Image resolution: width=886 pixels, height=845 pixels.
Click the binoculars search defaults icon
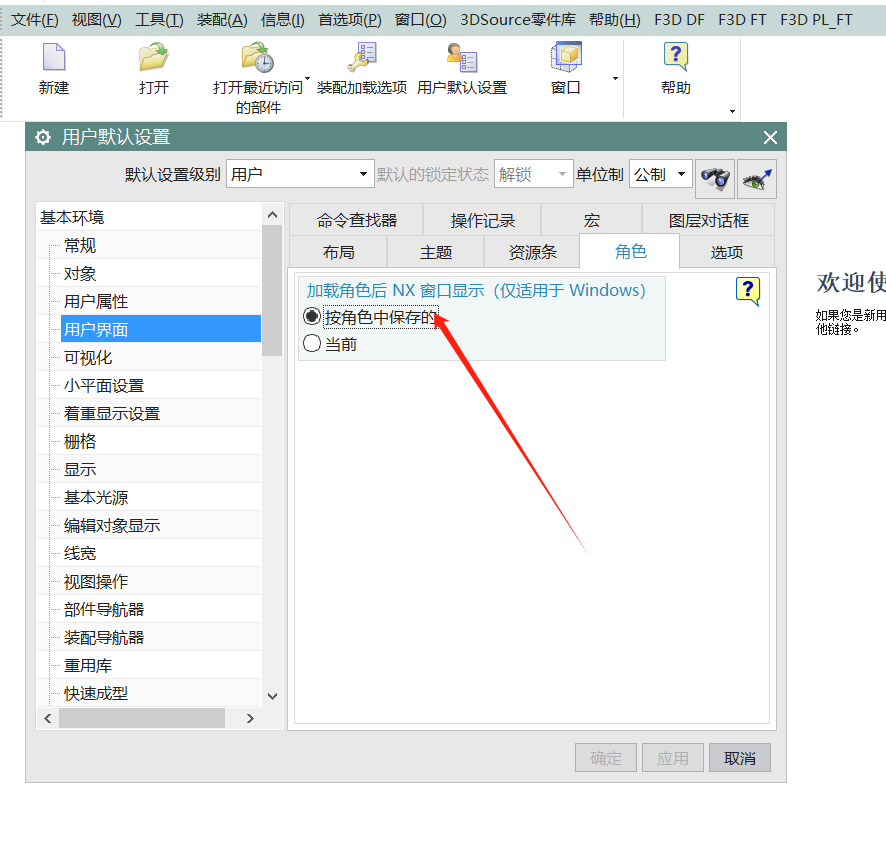(715, 179)
